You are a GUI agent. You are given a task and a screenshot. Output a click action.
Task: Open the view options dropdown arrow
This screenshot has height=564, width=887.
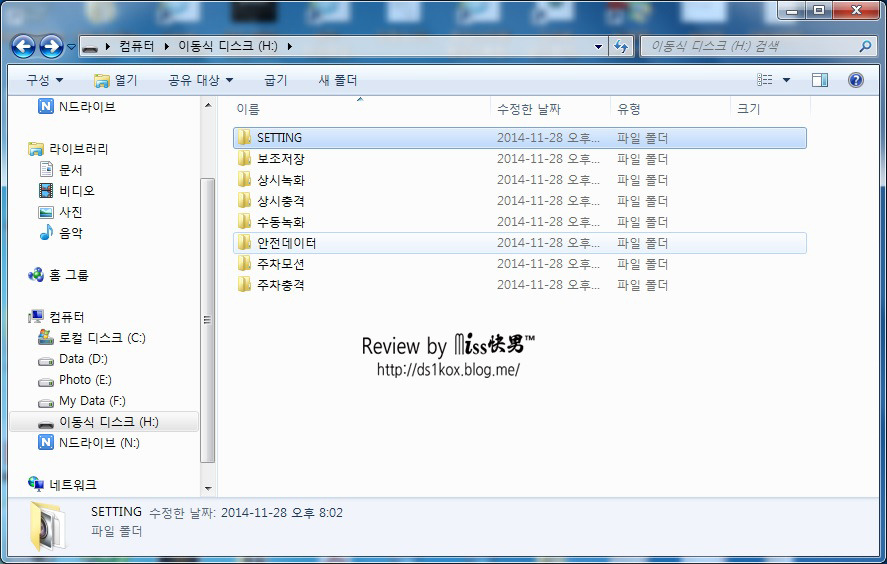coord(786,80)
